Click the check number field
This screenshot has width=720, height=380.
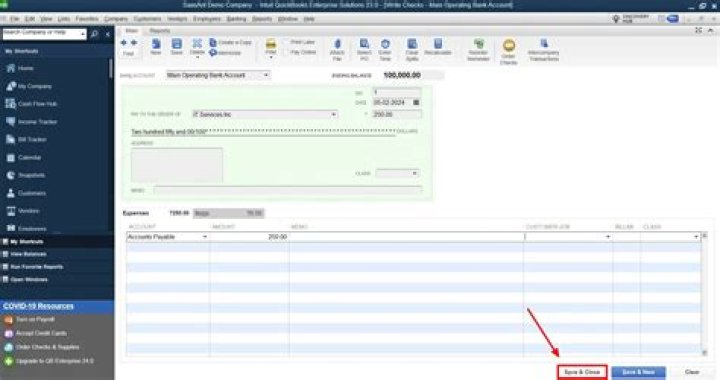tap(396, 93)
